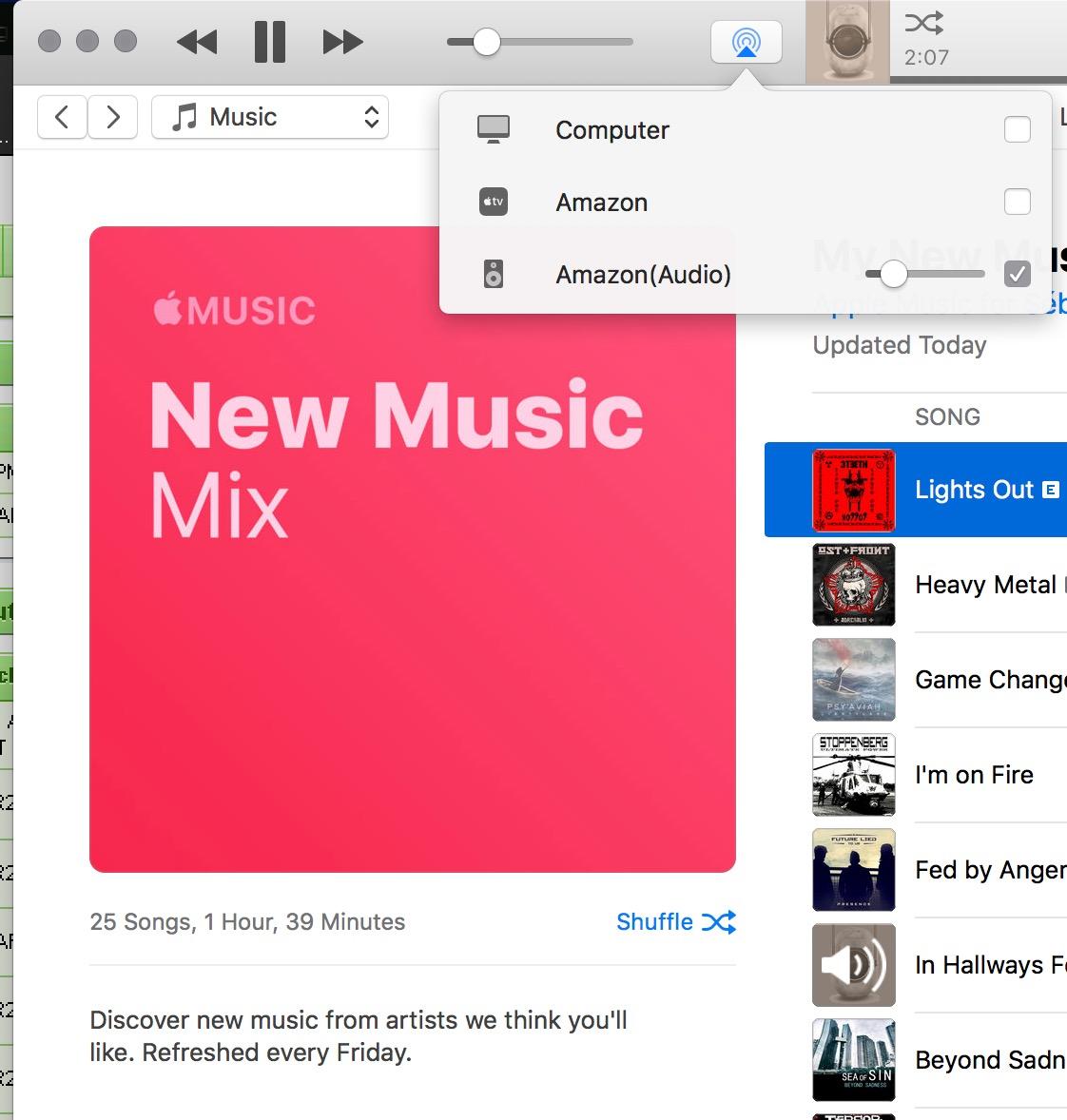Adjust the main volume slider
The width and height of the screenshot is (1067, 1120).
pyautogui.click(x=539, y=42)
